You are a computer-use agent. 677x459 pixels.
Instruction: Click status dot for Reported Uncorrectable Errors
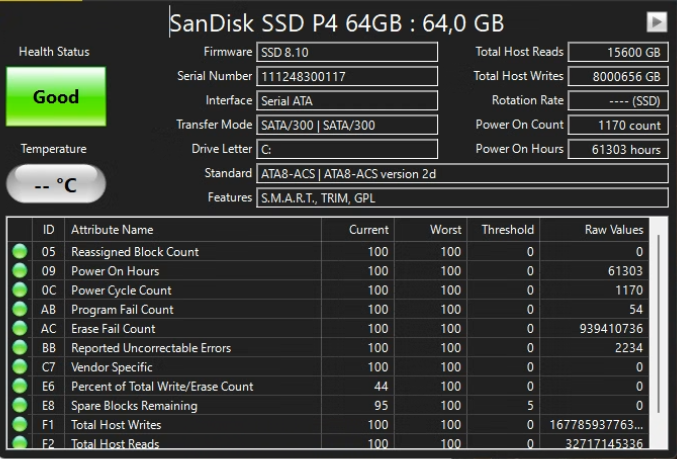click(20, 348)
